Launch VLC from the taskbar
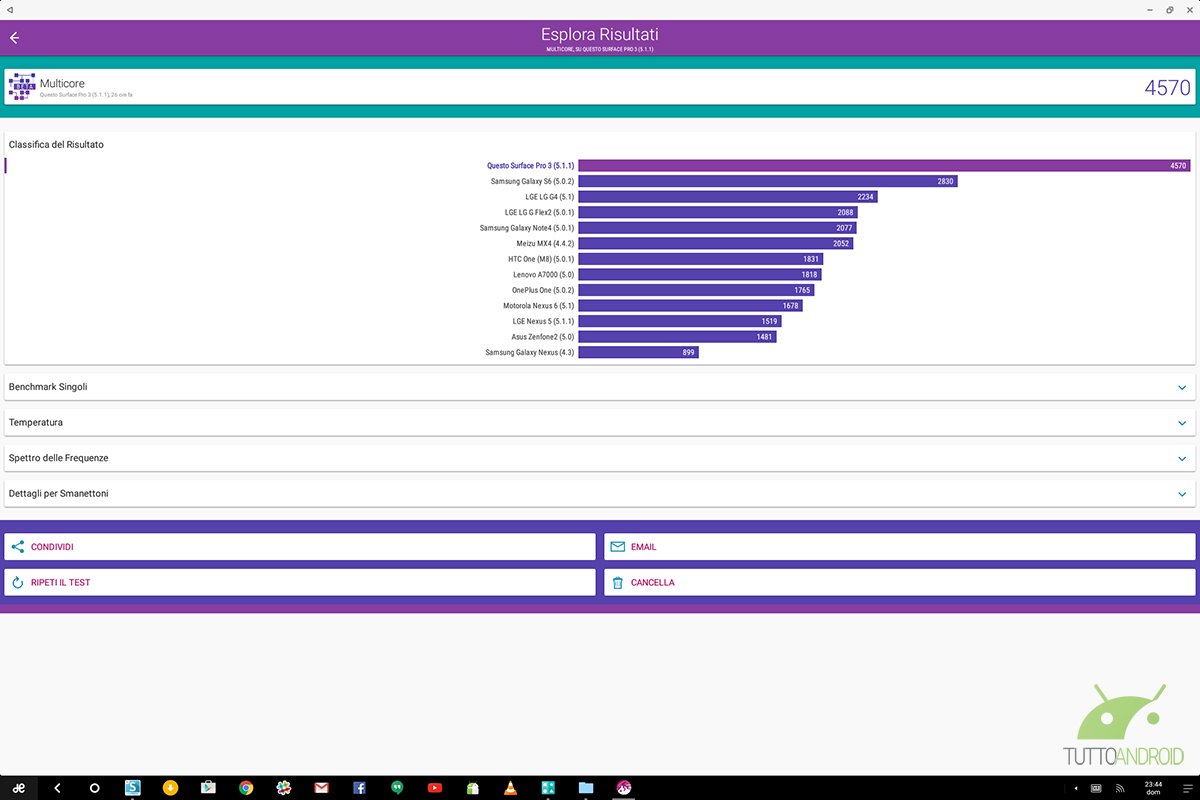The width and height of the screenshot is (1200, 800). 510,788
